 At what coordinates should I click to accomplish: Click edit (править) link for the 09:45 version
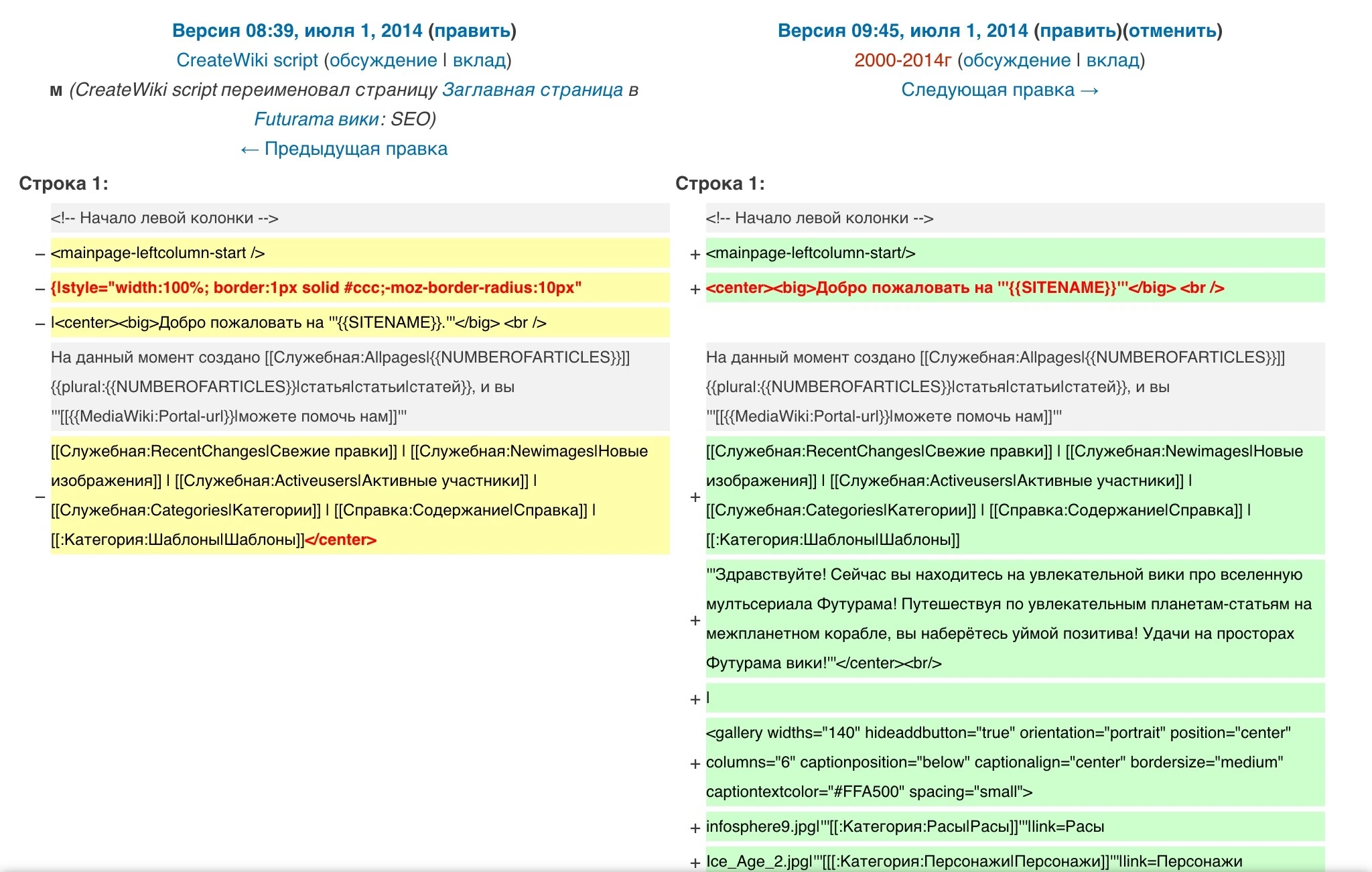click(1078, 31)
